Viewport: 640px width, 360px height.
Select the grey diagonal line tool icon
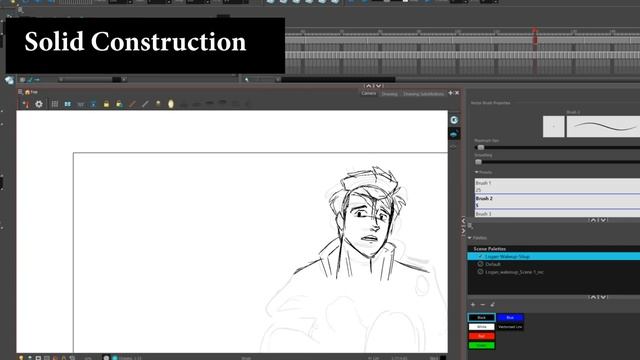click(x=145, y=104)
